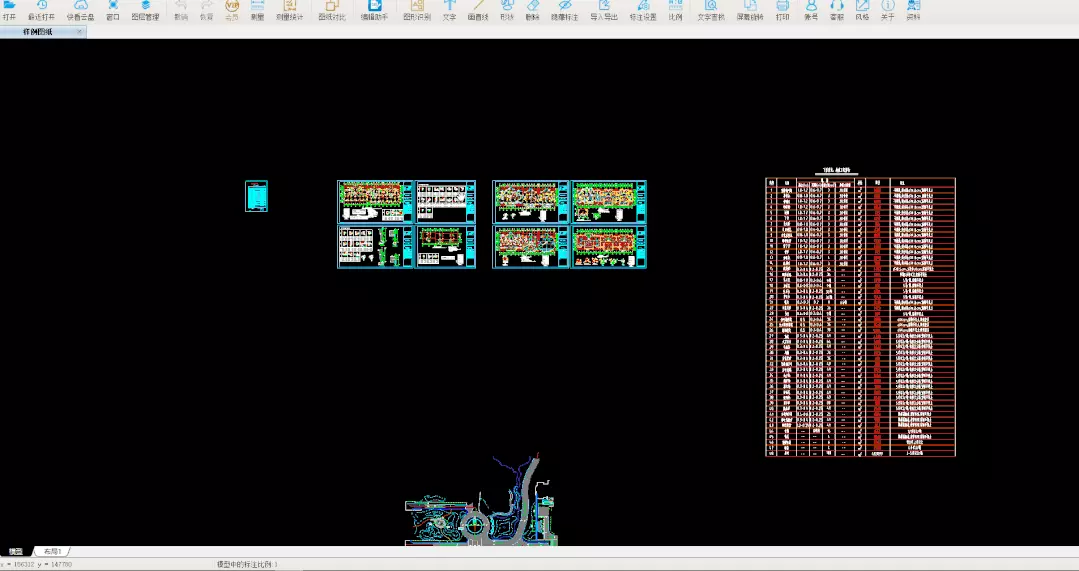Open layer management (图层管理)
1079x571 pixels.
pyautogui.click(x=145, y=10)
